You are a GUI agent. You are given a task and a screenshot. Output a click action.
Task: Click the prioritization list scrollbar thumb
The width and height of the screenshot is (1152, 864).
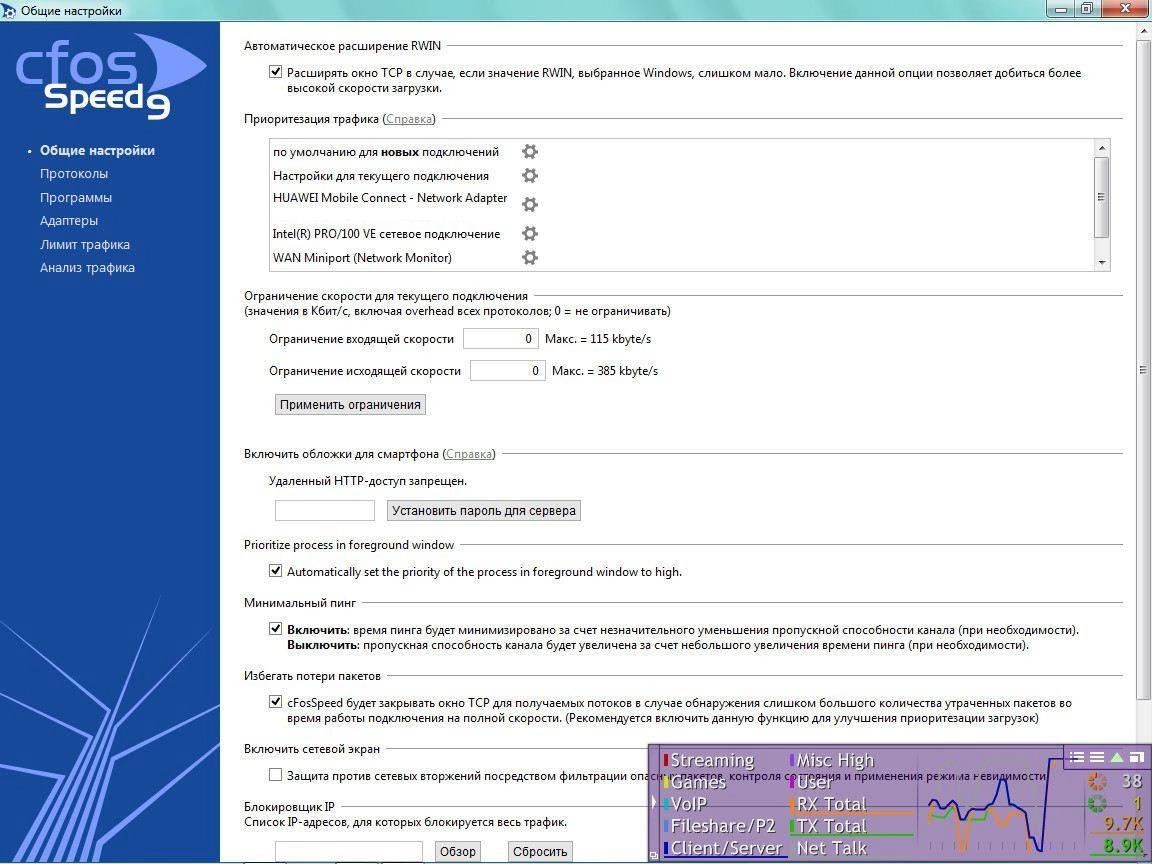coord(1101,196)
